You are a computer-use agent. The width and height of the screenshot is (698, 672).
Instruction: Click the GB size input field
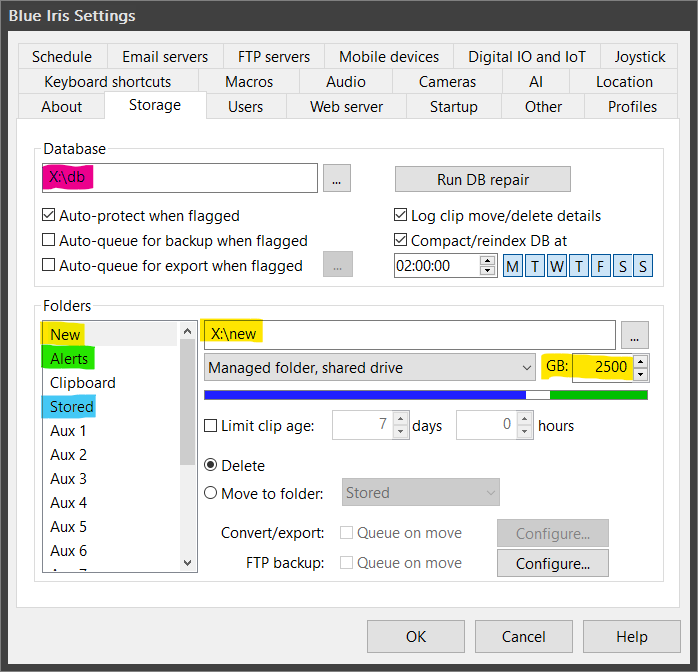pos(602,368)
